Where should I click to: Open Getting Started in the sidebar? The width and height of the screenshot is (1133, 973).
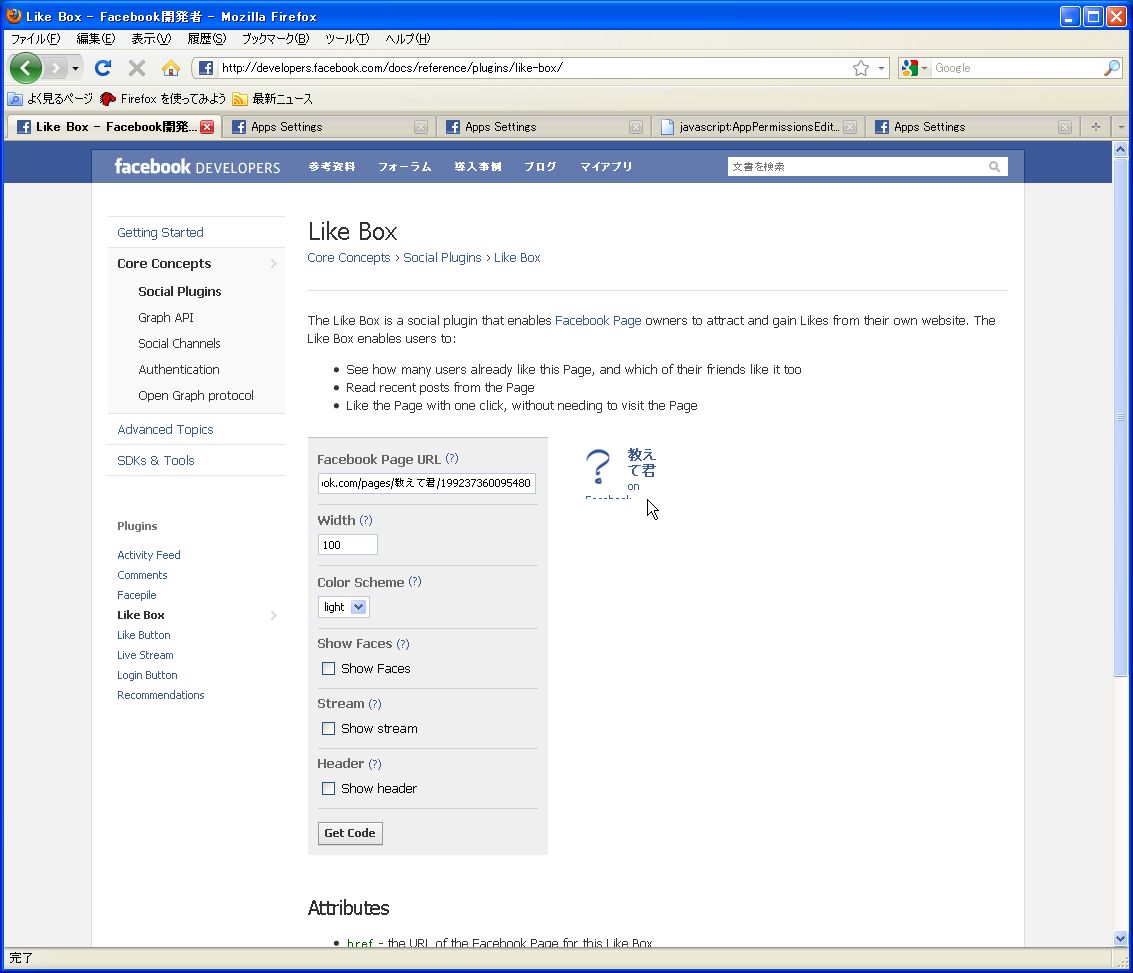(x=160, y=233)
